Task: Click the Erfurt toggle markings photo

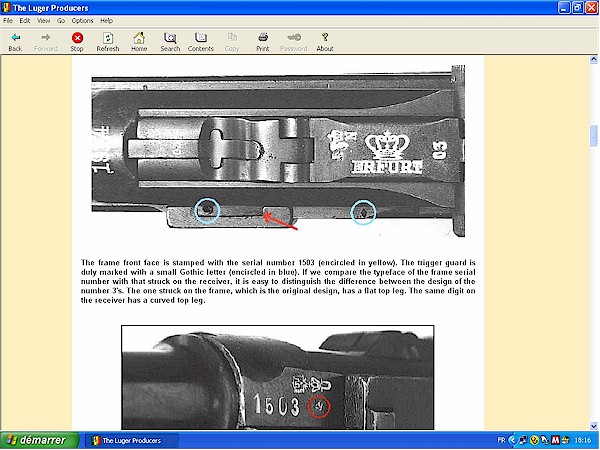Action: tap(278, 151)
